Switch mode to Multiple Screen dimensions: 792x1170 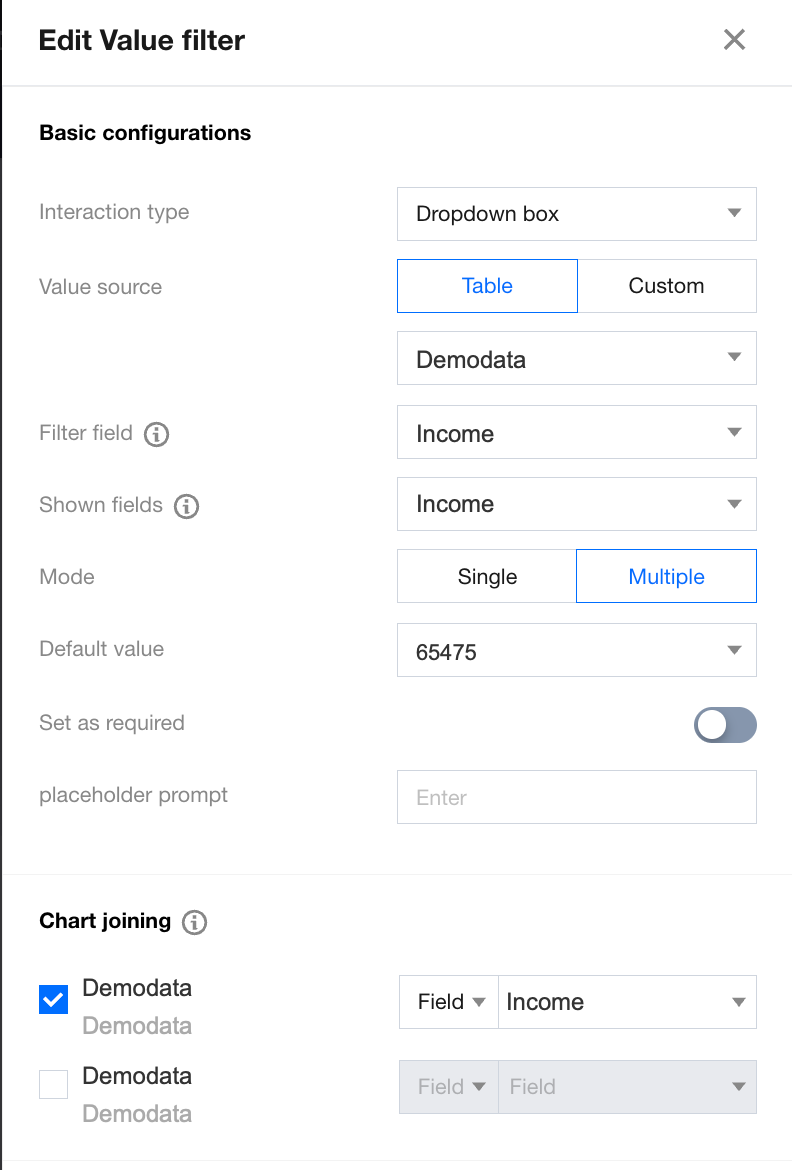coord(667,576)
